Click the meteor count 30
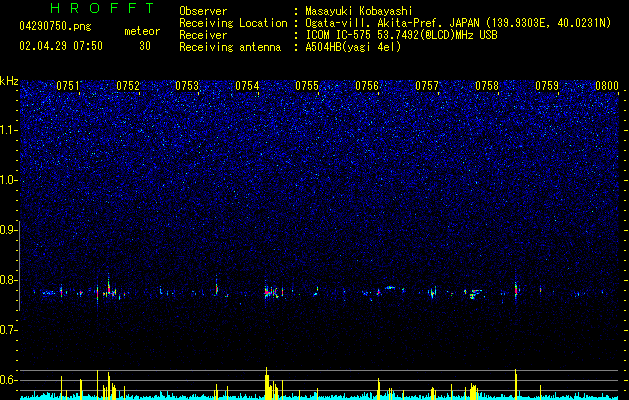This screenshot has height=400, width=629. pos(145,46)
